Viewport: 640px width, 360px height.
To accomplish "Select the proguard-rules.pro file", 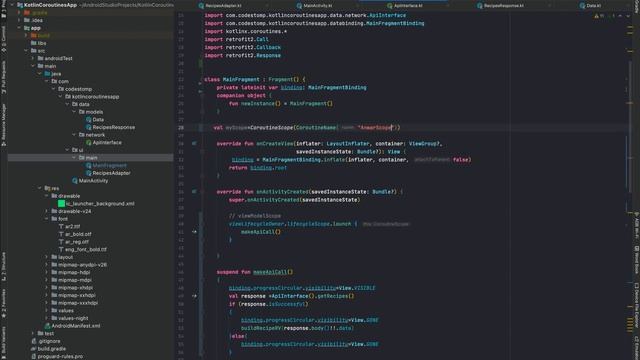I will pos(57,356).
